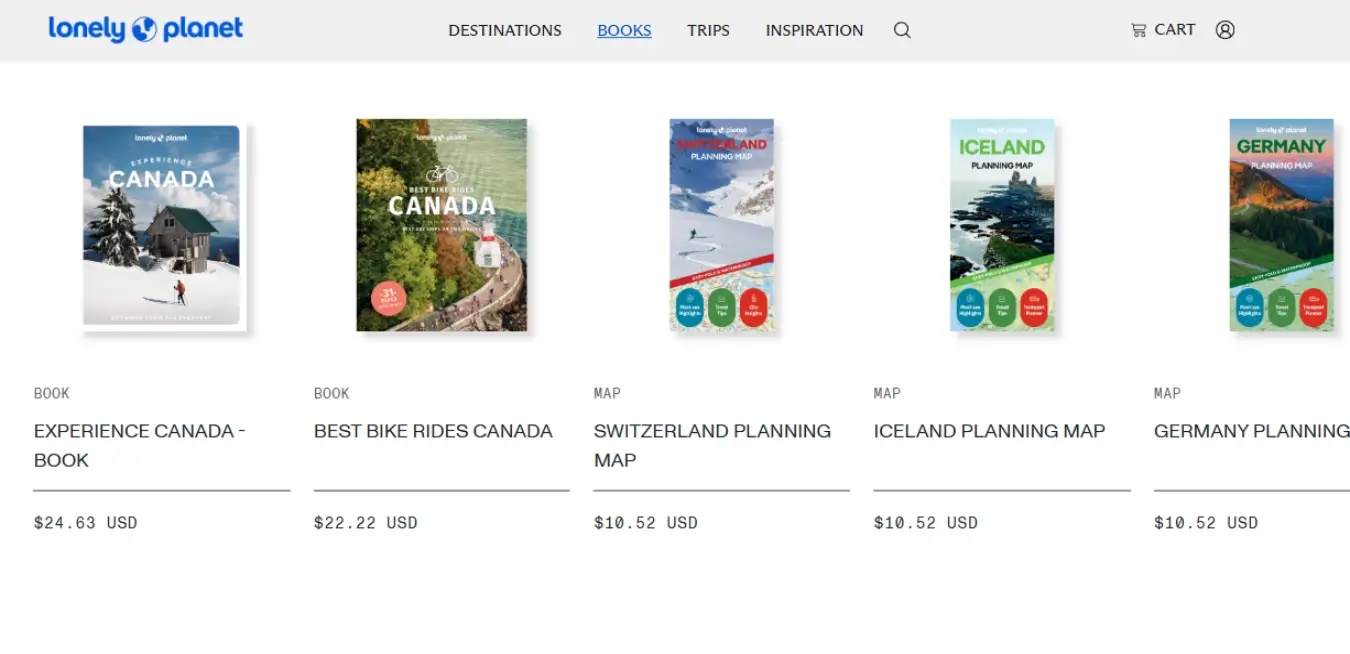
Task: Select the Books menu item
Action: [624, 30]
